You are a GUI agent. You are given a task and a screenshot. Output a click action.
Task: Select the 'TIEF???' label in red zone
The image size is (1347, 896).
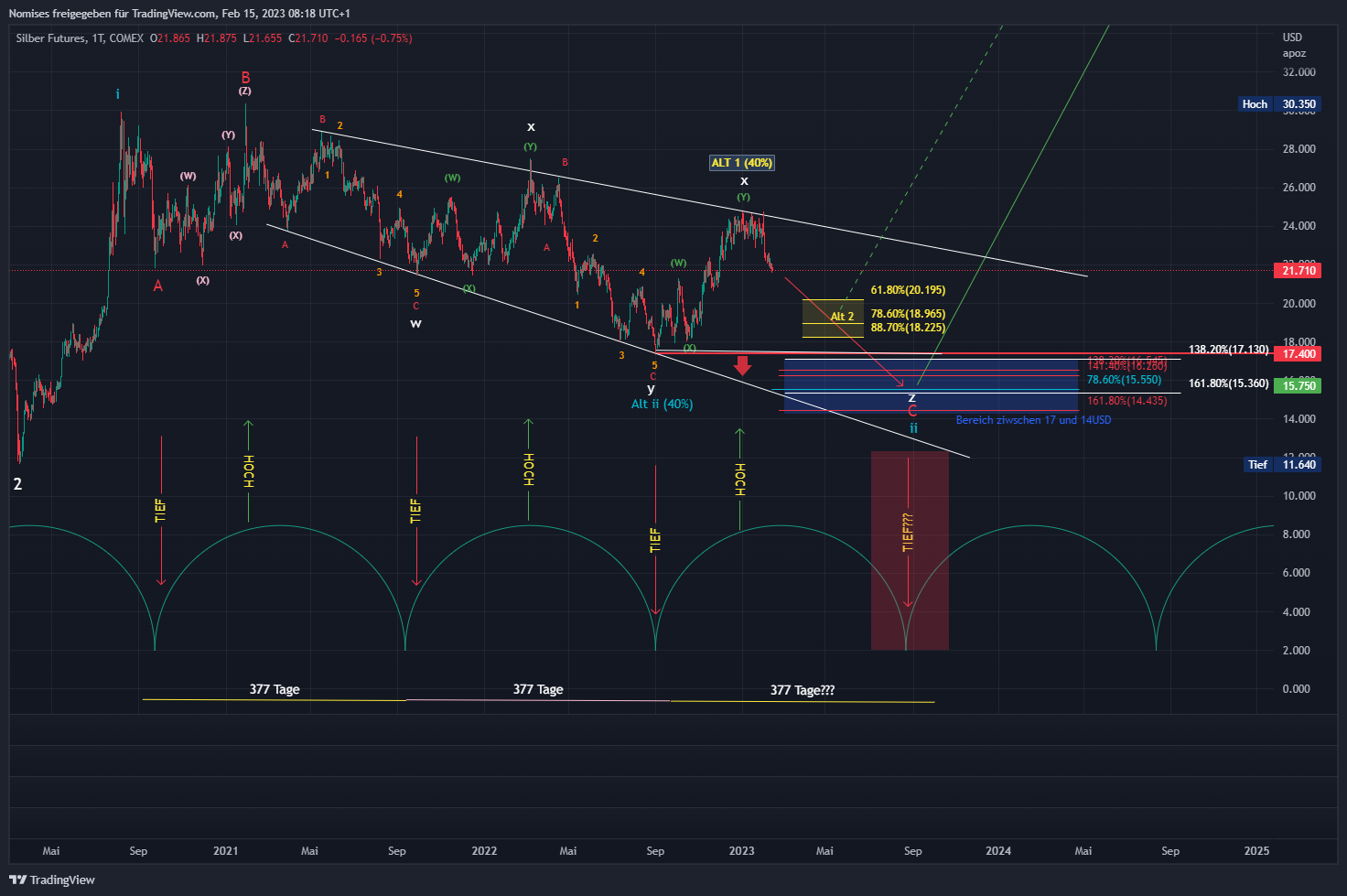(908, 532)
